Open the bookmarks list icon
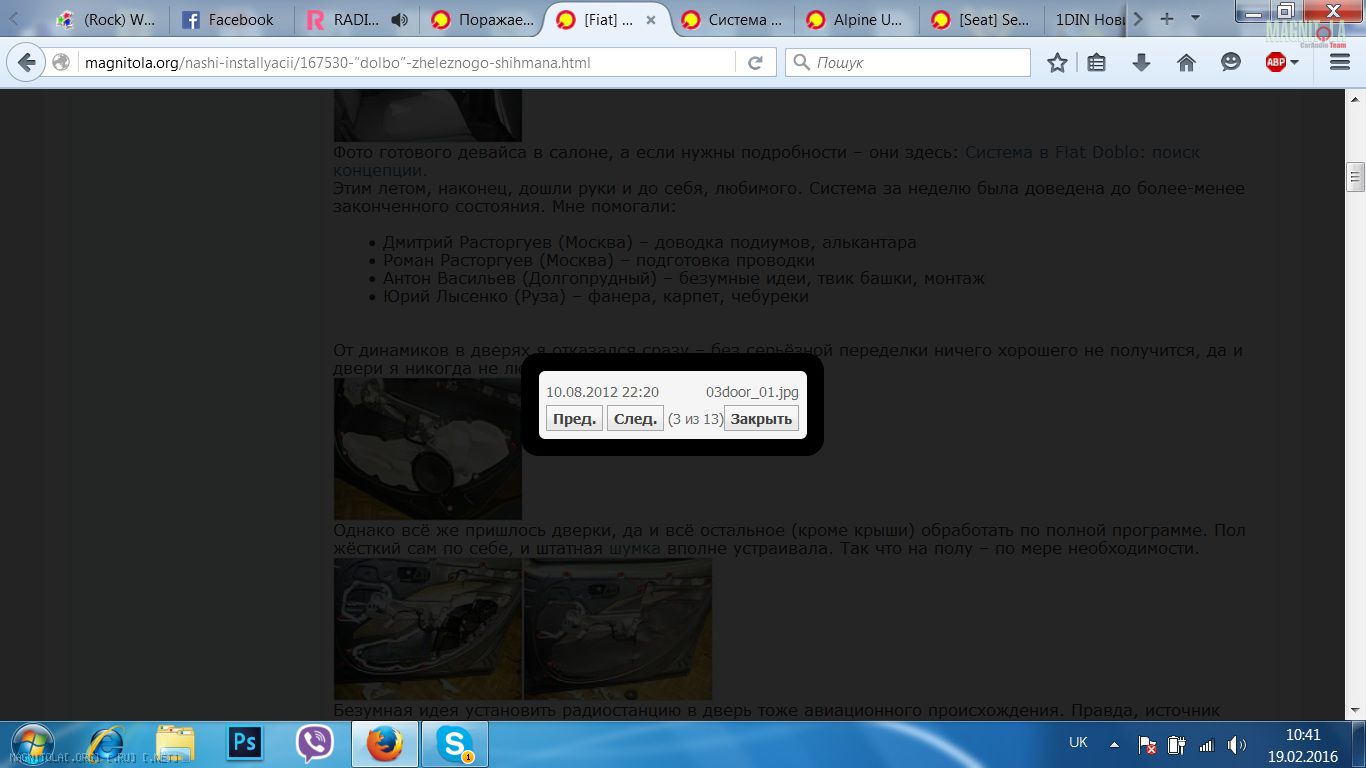The height and width of the screenshot is (768, 1366). pyautogui.click(x=1097, y=63)
